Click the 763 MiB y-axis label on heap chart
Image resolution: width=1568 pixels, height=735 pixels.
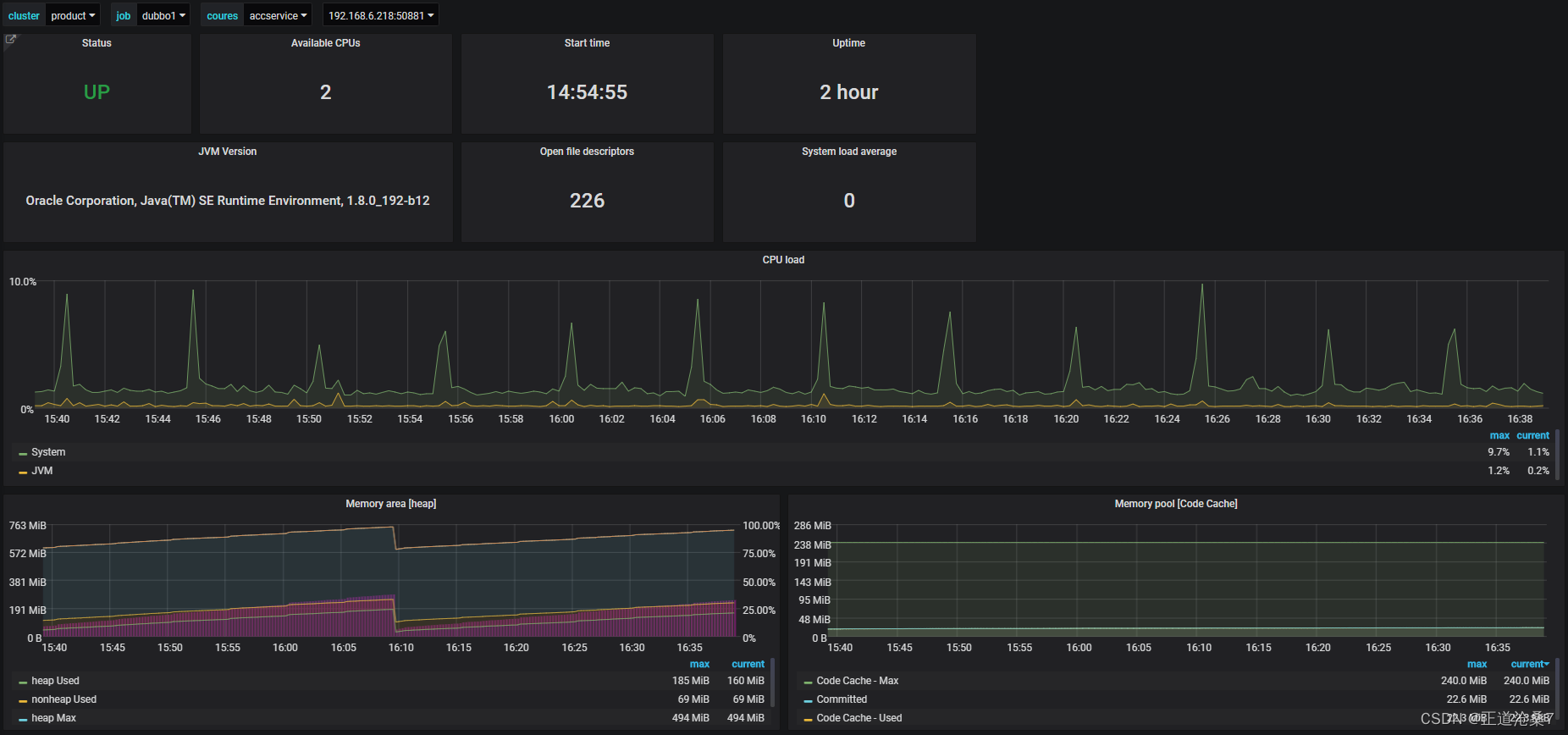tap(28, 526)
